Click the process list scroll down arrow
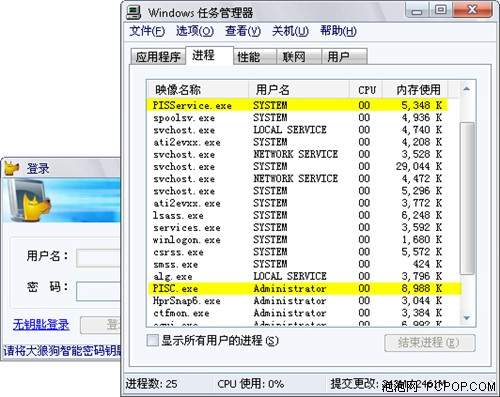This screenshot has width=500, height=397. point(467,318)
